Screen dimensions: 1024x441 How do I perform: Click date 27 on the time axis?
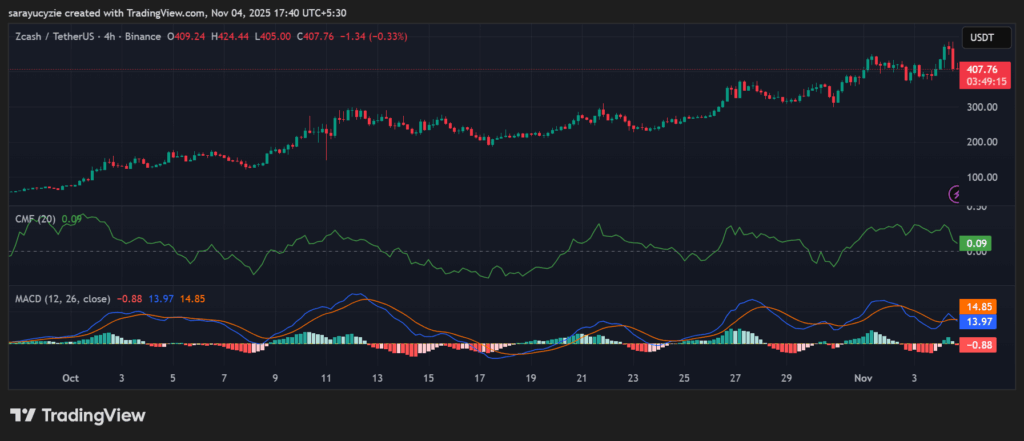[736, 379]
